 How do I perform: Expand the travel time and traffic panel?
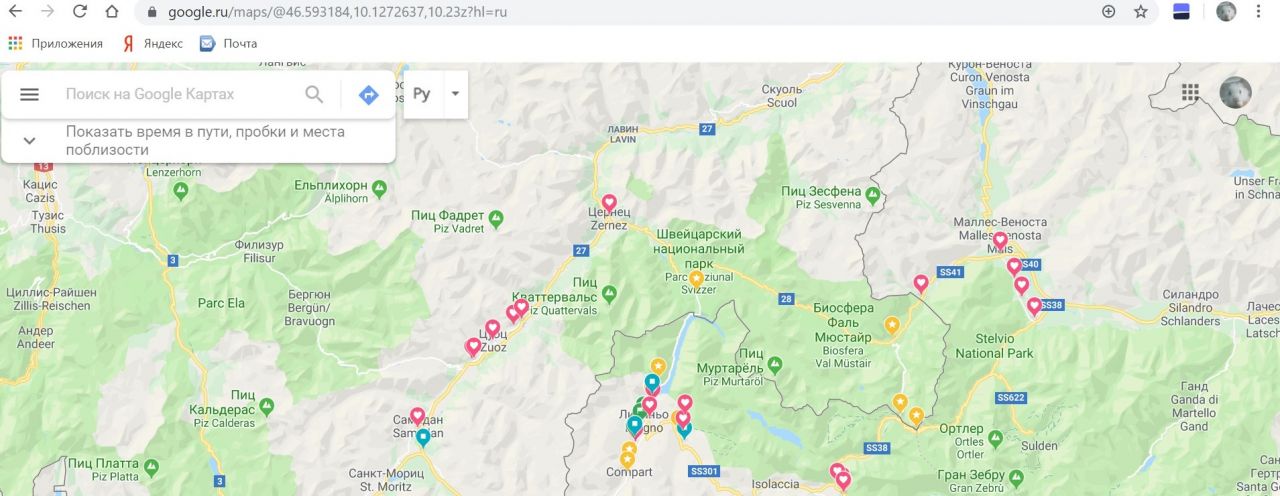coord(29,141)
